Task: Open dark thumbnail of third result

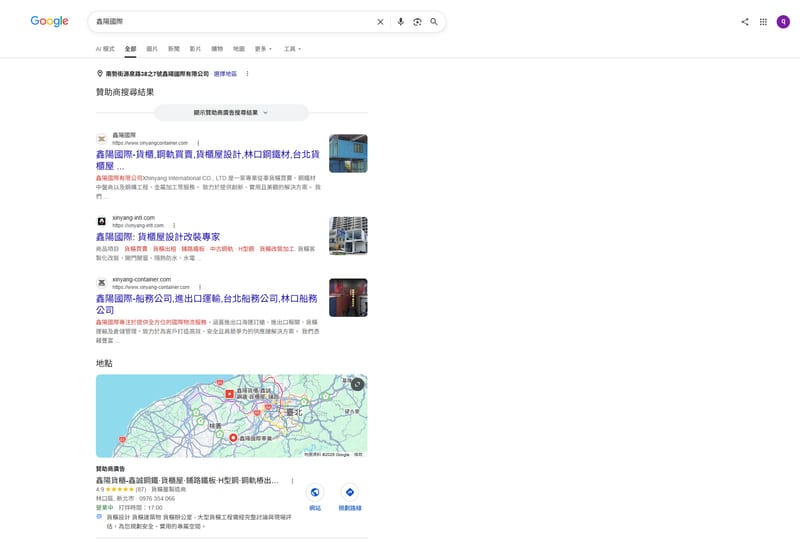Action: pos(348,297)
